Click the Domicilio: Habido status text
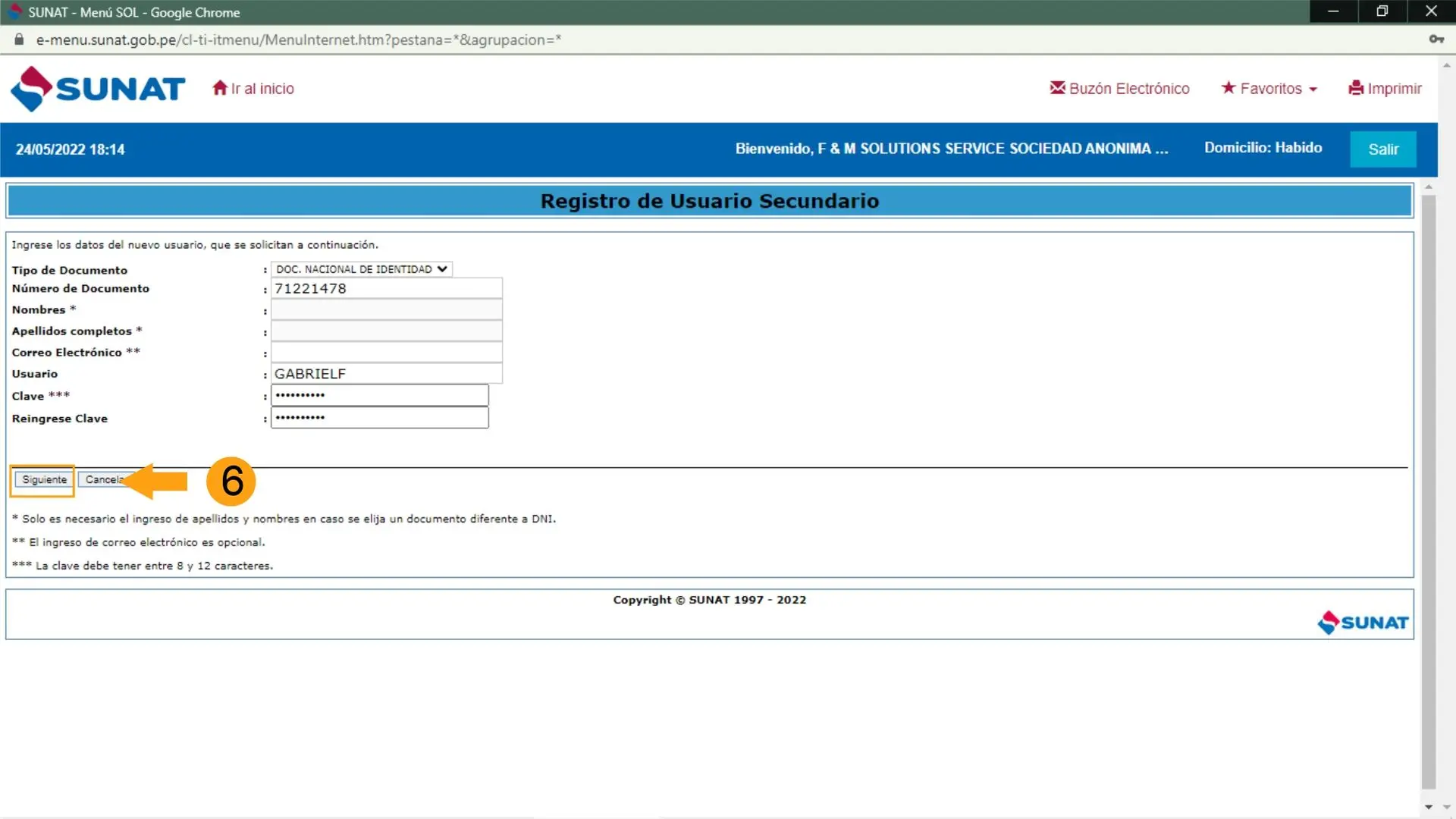 [x=1263, y=148]
